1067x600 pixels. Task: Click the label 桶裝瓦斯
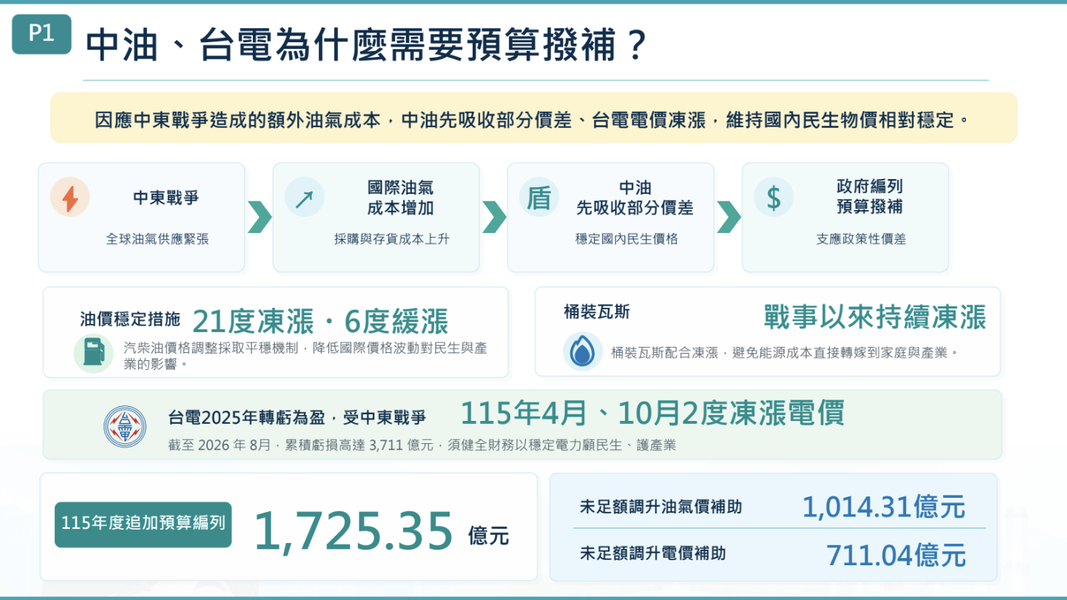coord(597,312)
